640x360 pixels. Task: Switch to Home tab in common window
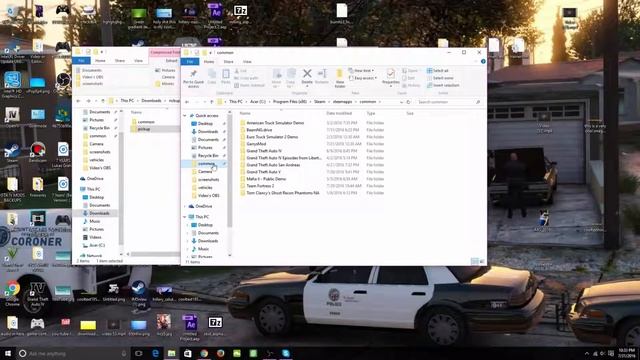[x=209, y=62]
